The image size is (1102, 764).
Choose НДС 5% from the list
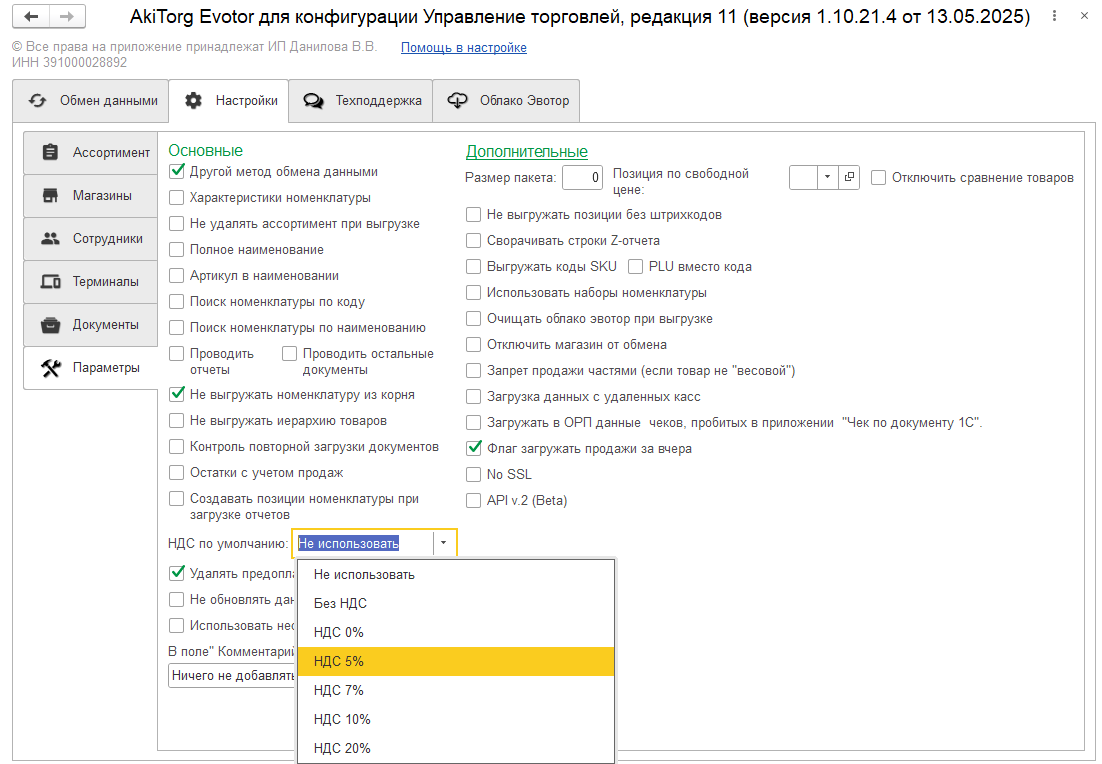(x=456, y=661)
